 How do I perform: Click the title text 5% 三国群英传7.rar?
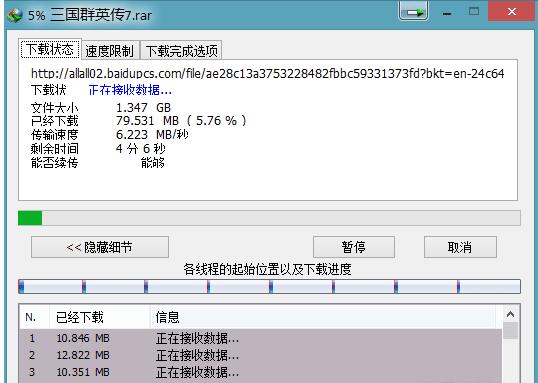click(x=90, y=15)
